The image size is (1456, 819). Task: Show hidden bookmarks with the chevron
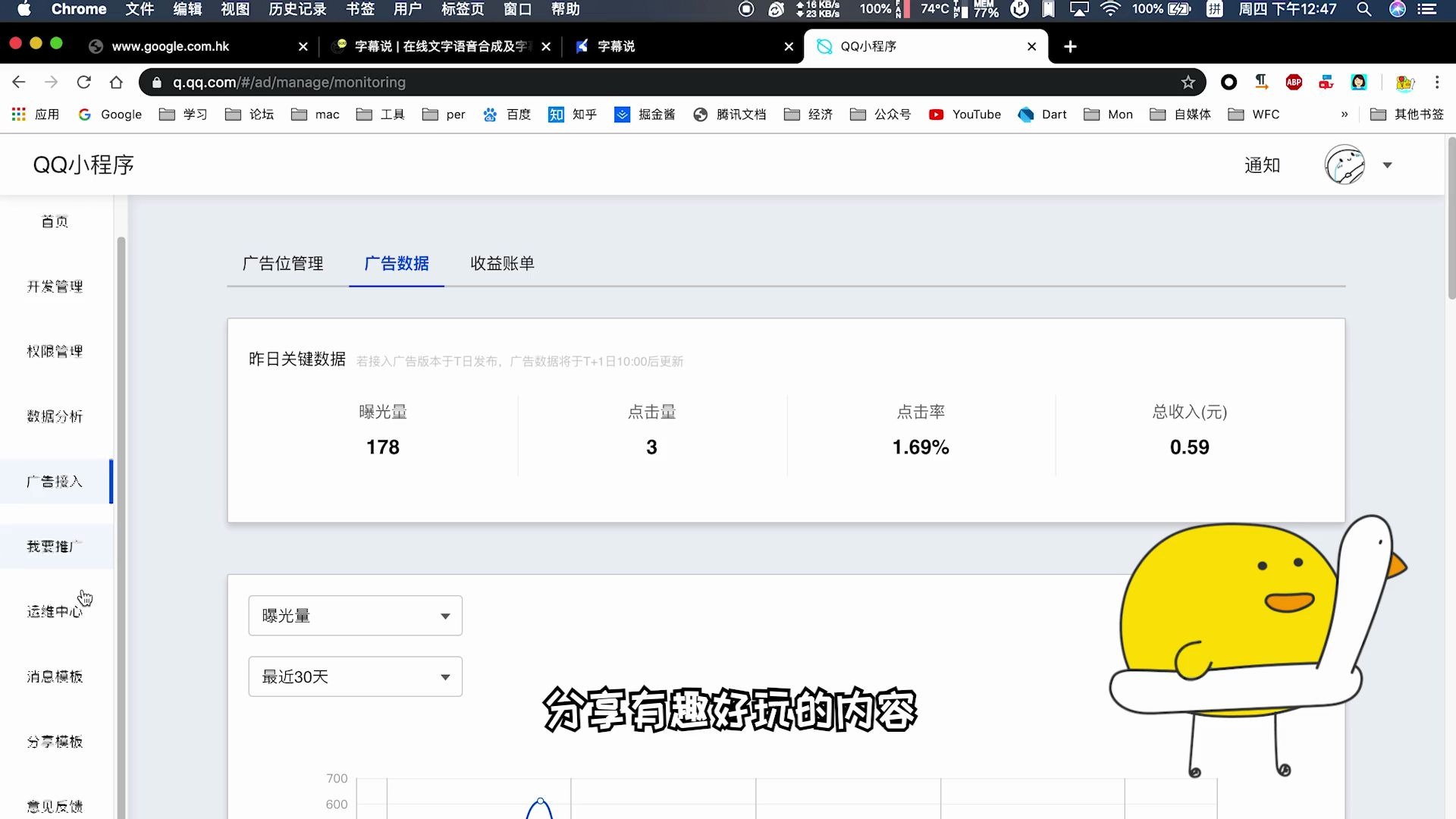click(1345, 115)
